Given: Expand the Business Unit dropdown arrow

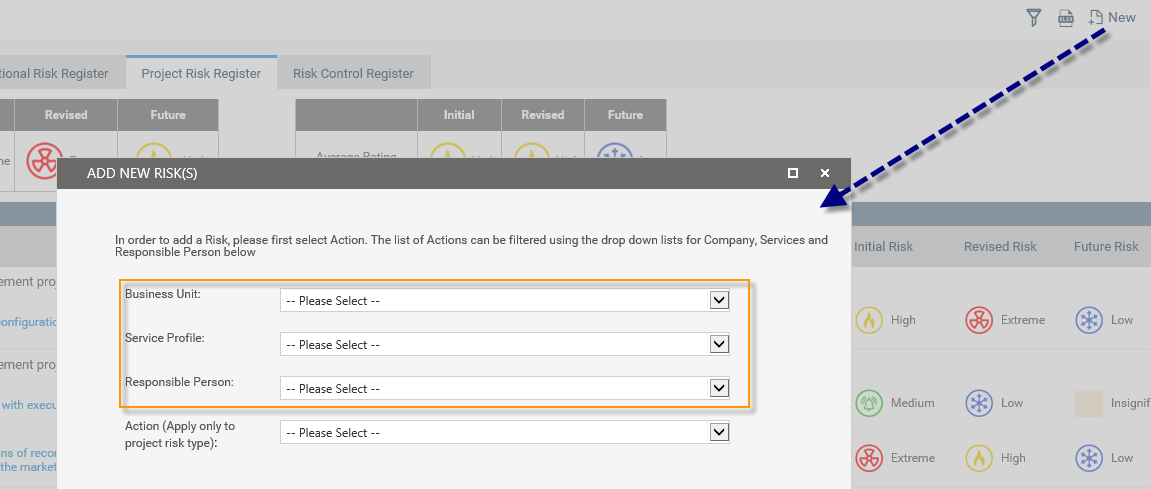Looking at the screenshot, I should 719,300.
